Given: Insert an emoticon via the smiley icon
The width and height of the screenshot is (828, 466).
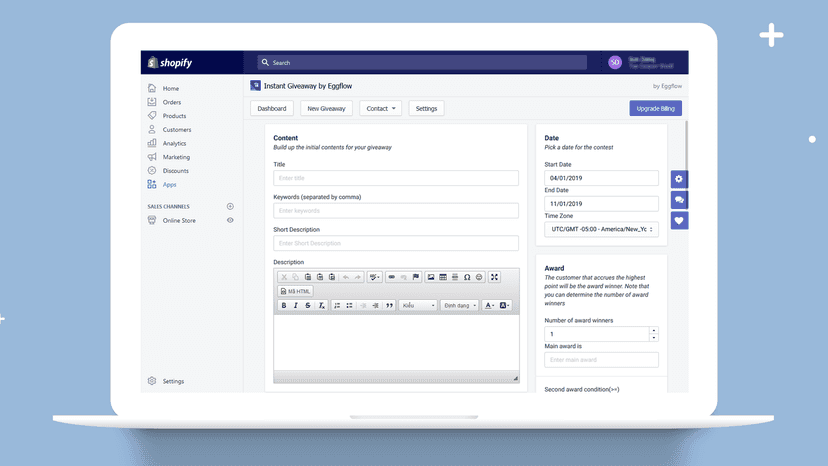Looking at the screenshot, I should (479, 277).
